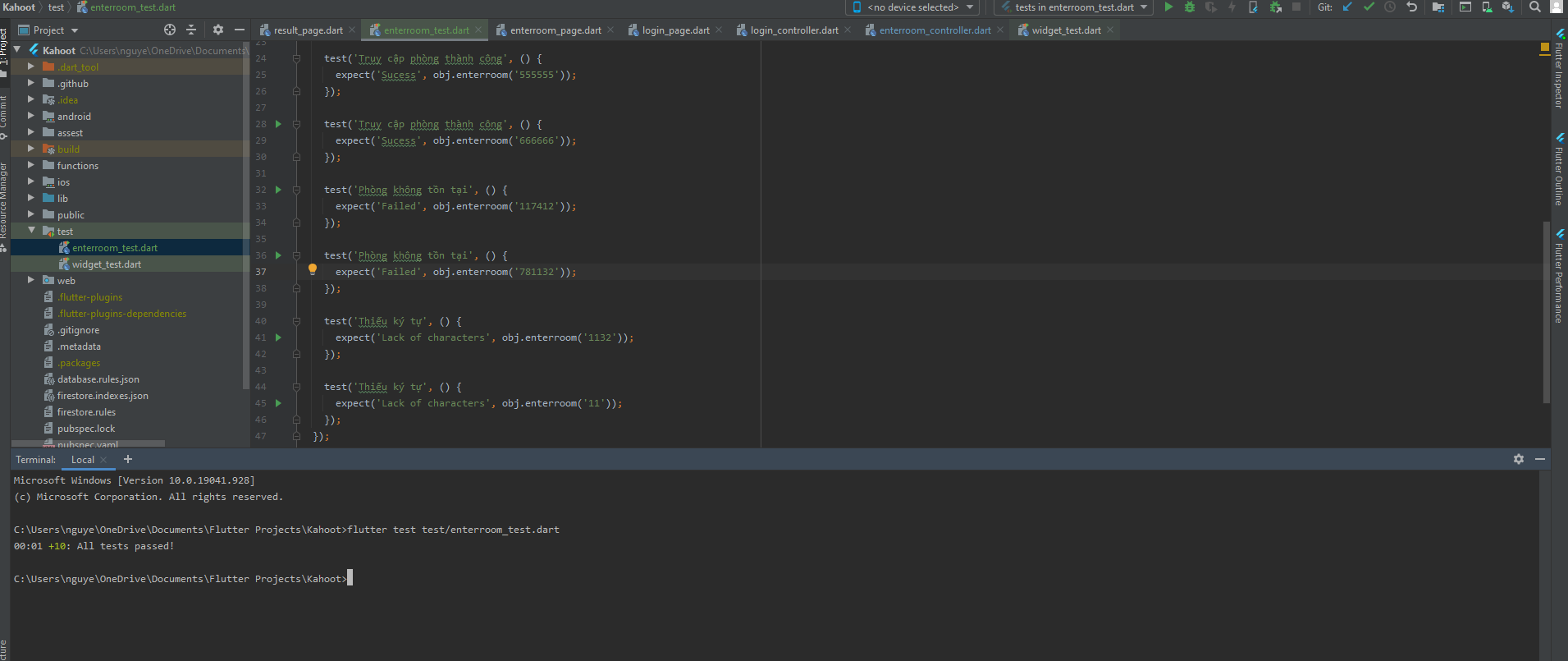Viewport: 1568px width, 661px height.
Task: Start debugging with the green bug icon
Action: coord(1190,7)
